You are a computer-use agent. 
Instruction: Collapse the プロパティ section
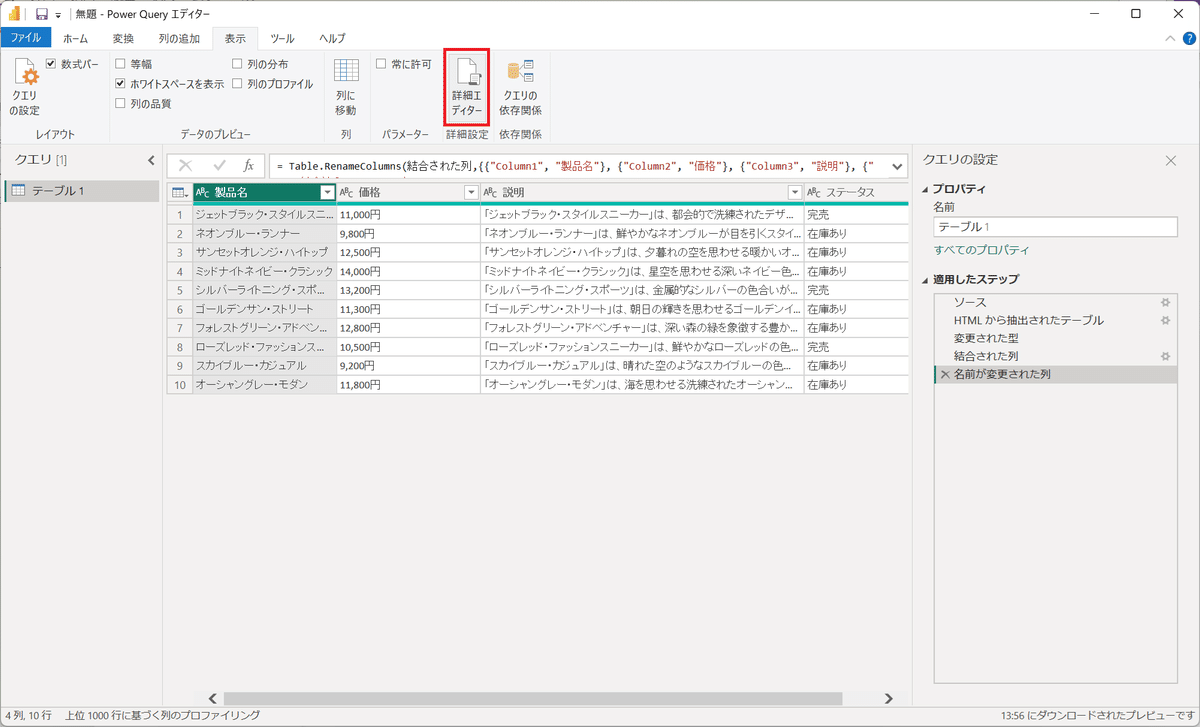(925, 189)
